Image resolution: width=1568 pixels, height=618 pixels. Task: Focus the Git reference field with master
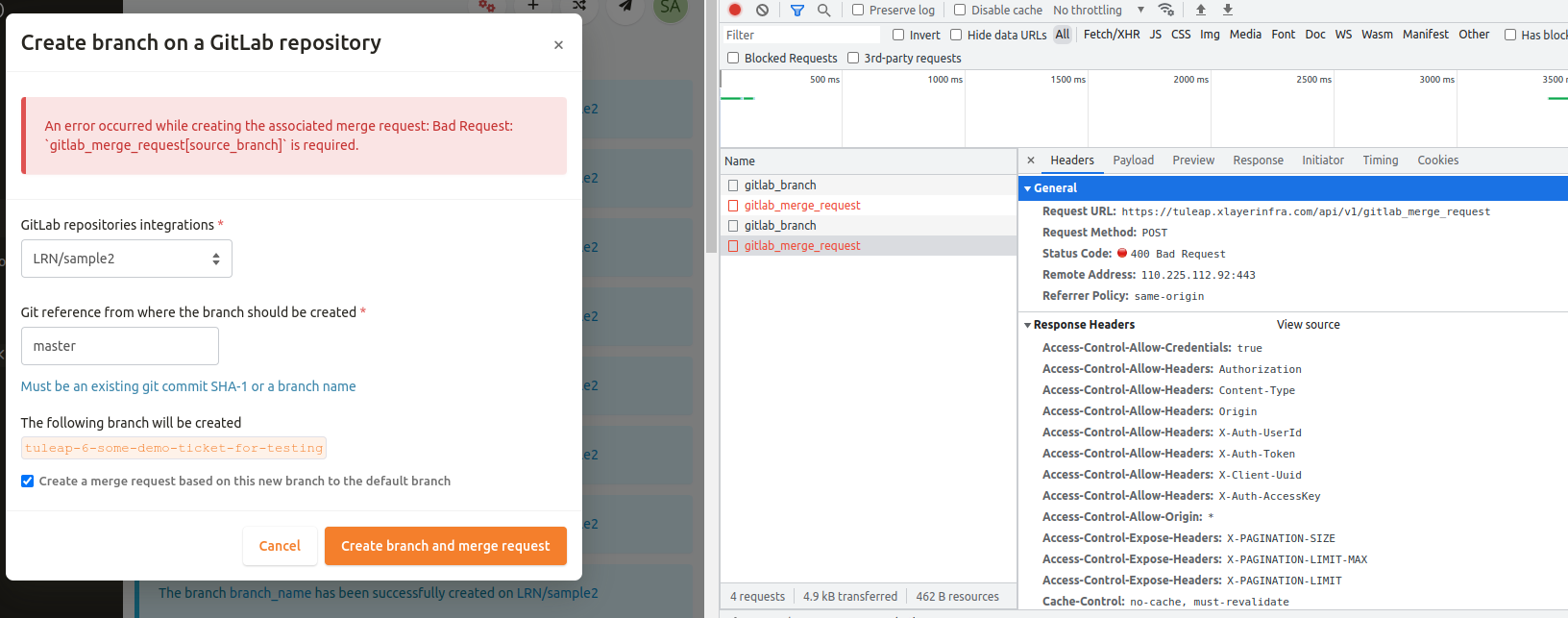tap(120, 346)
